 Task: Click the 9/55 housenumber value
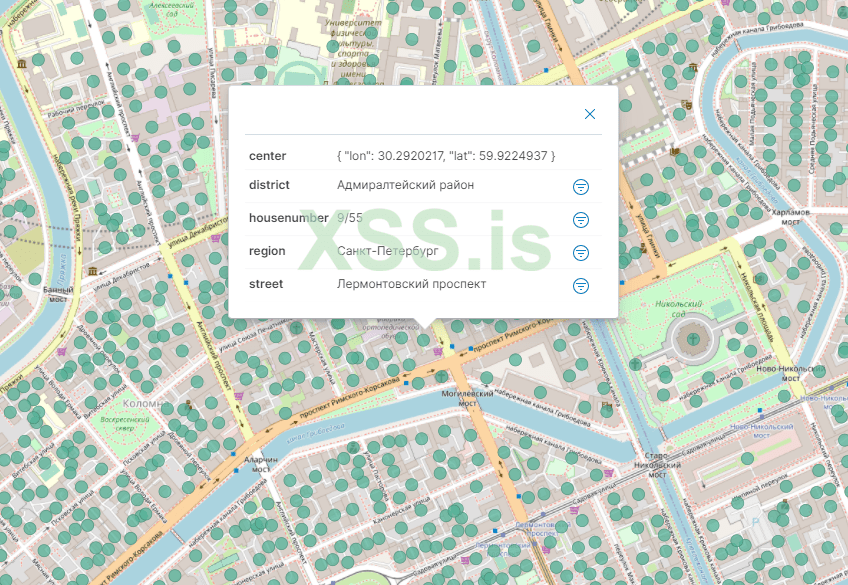coord(349,218)
